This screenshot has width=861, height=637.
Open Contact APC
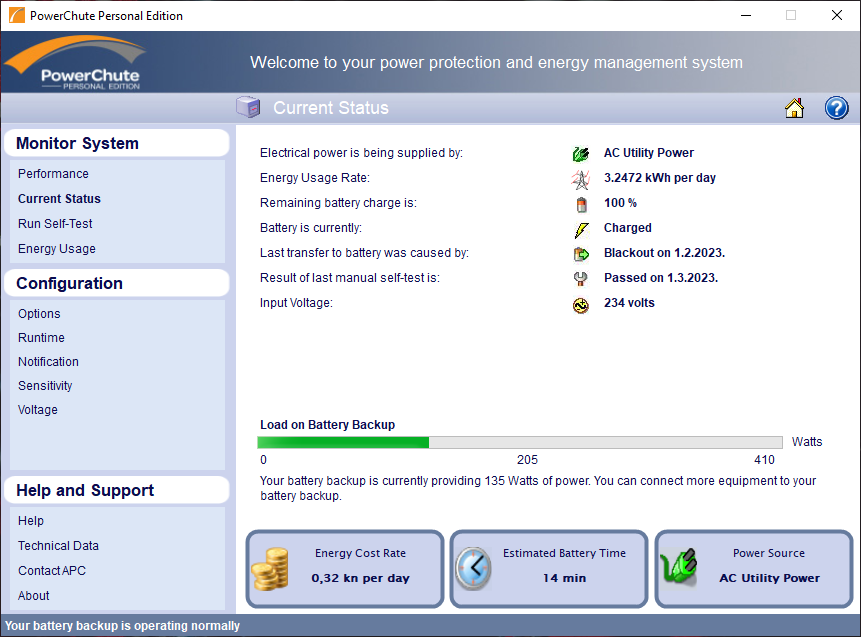[x=52, y=571]
